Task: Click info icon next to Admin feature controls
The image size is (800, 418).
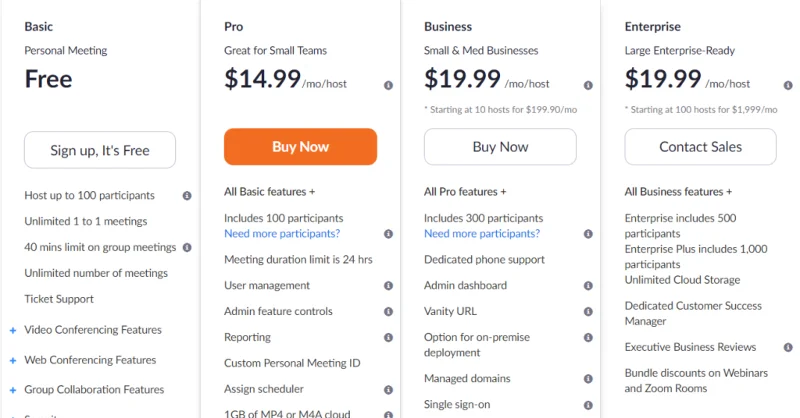Action: pos(388,312)
